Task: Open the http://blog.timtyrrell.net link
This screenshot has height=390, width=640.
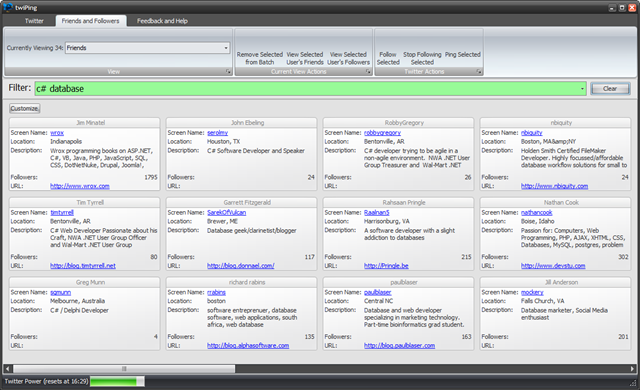Action: (x=83, y=266)
